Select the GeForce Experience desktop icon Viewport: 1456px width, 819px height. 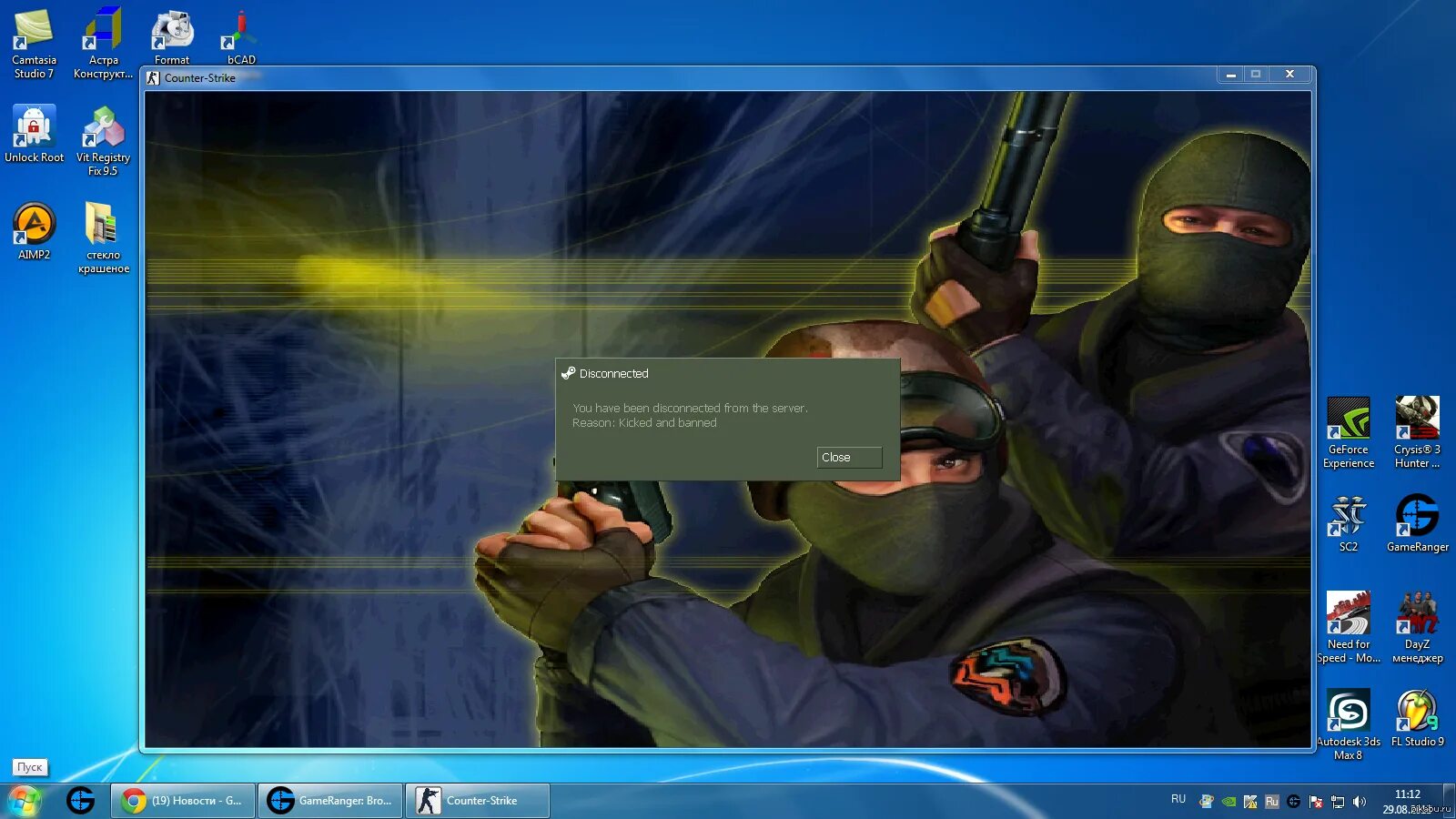pyautogui.click(x=1349, y=433)
